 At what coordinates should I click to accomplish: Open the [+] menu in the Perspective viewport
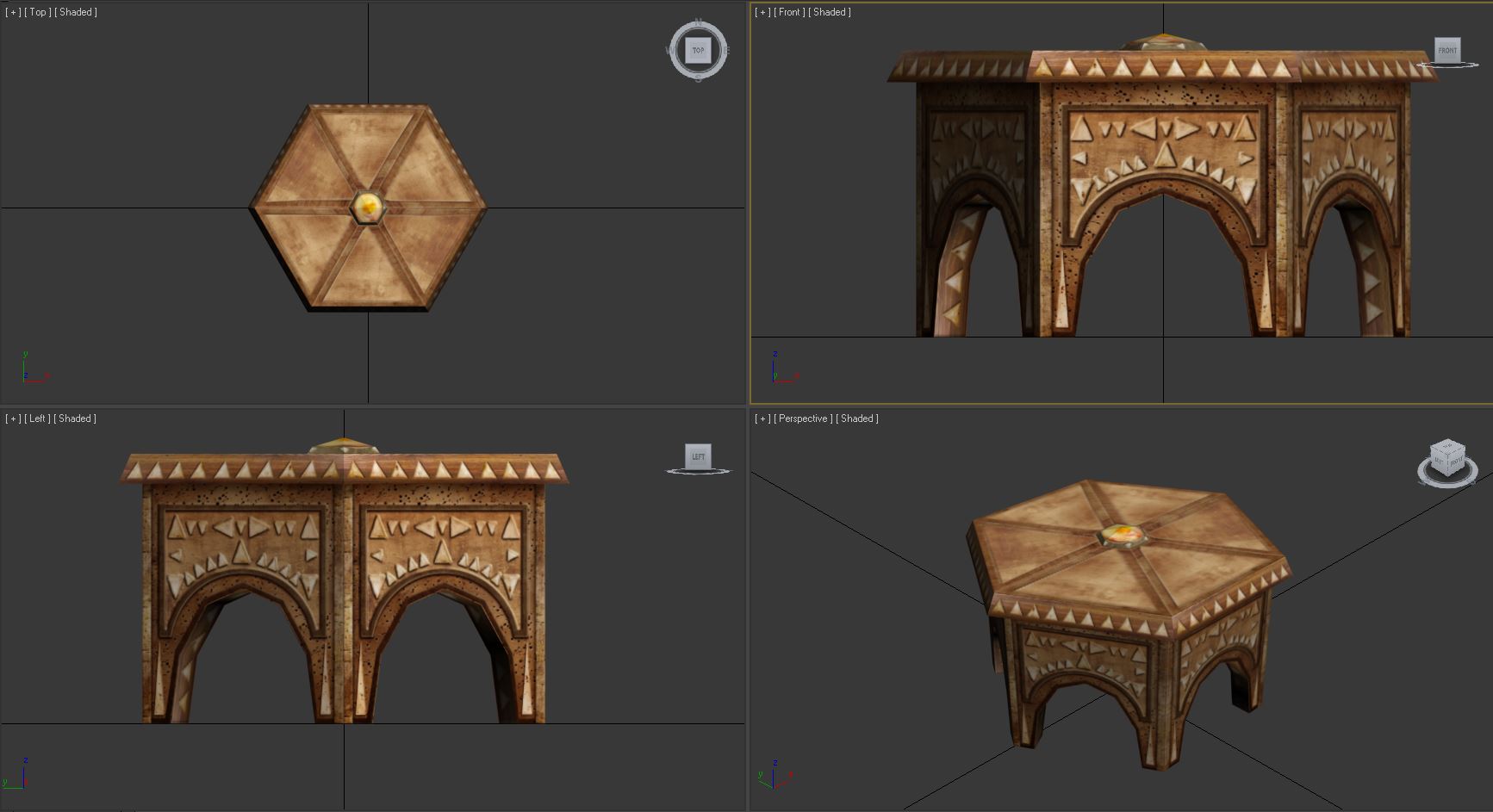pos(762,418)
